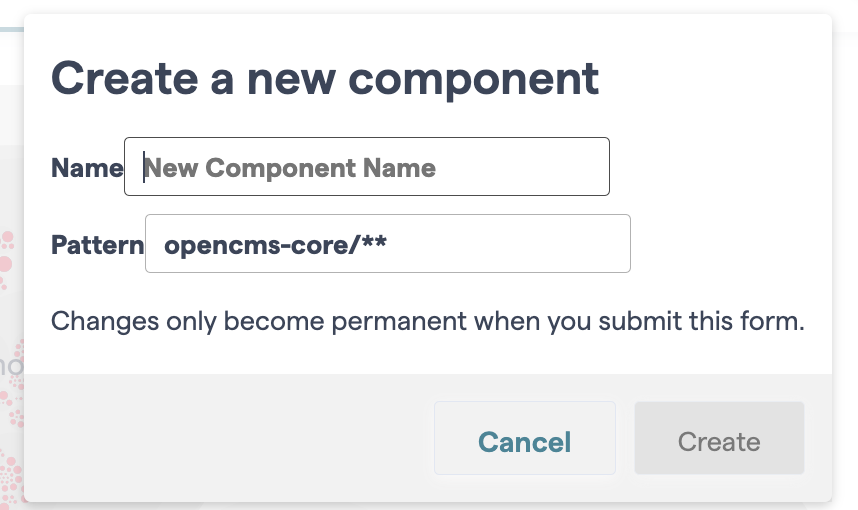Submit the form using Create
The image size is (858, 510).
[718, 441]
